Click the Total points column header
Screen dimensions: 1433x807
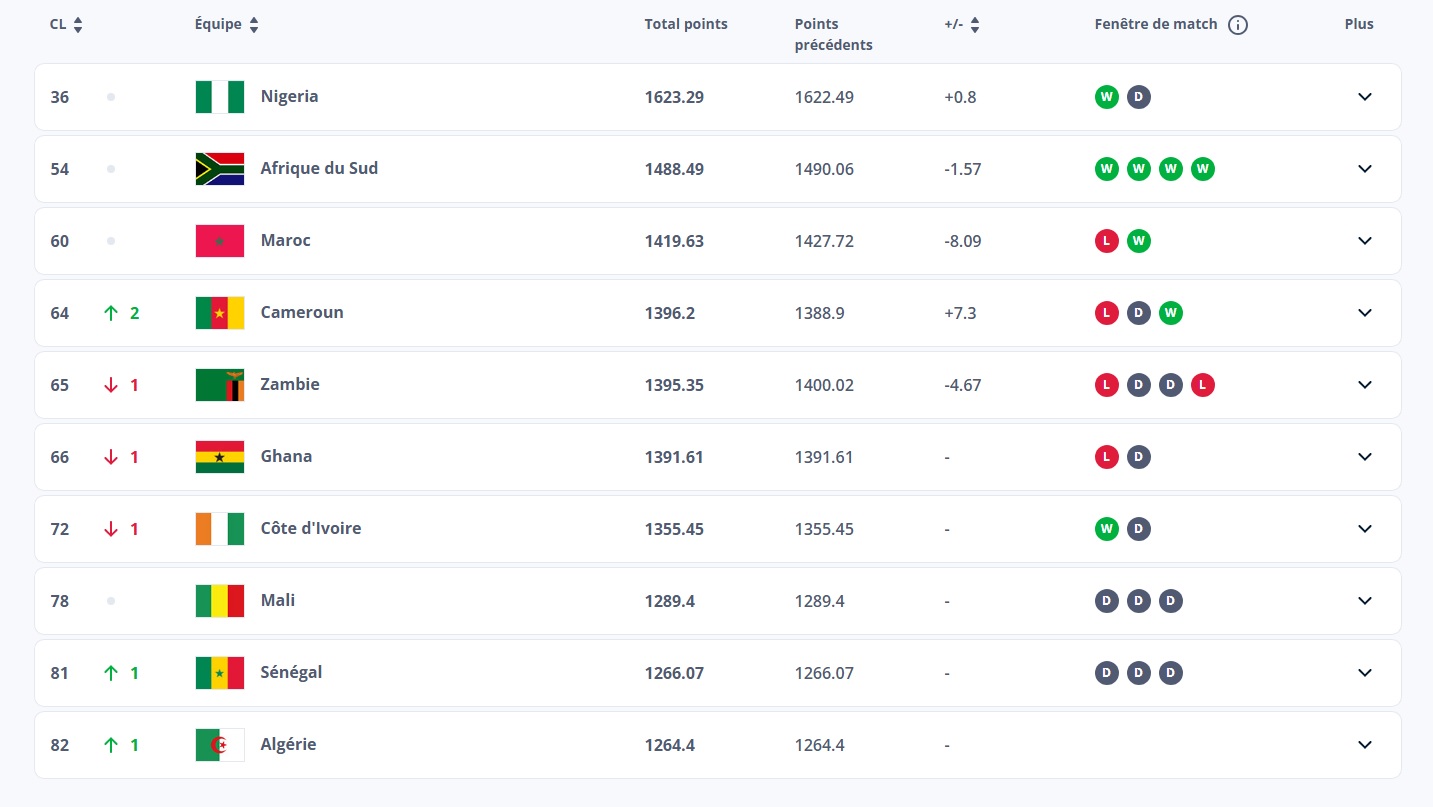[686, 24]
